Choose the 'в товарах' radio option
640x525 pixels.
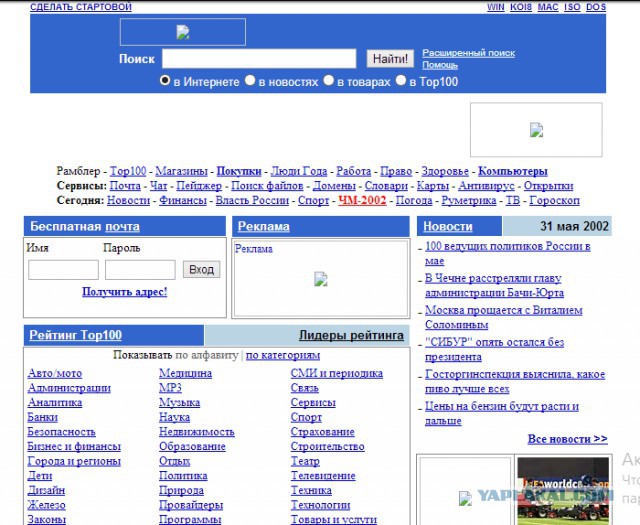coord(329,80)
